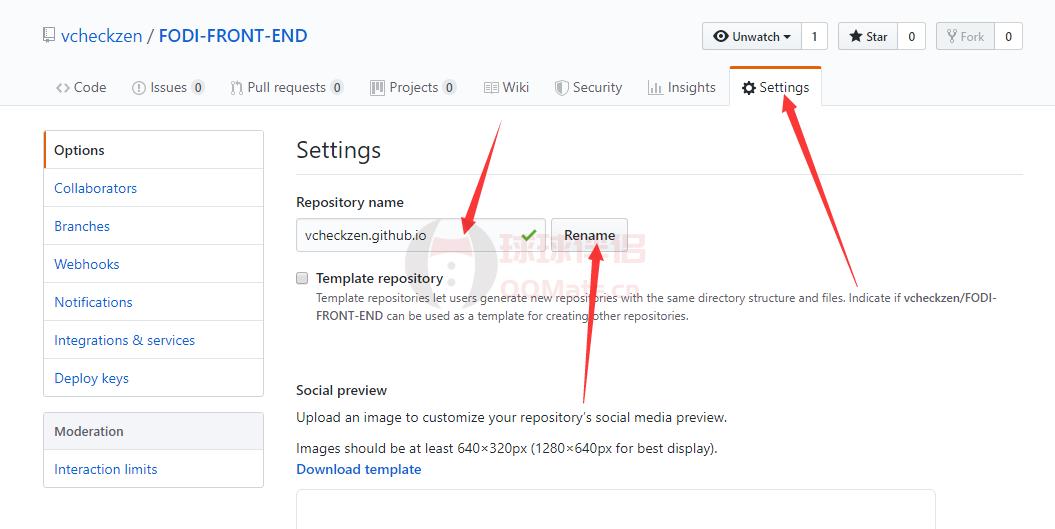Viewport: 1055px width, 529px height.
Task: Click the repository book icon beside vcheckzen
Action: tap(48, 36)
